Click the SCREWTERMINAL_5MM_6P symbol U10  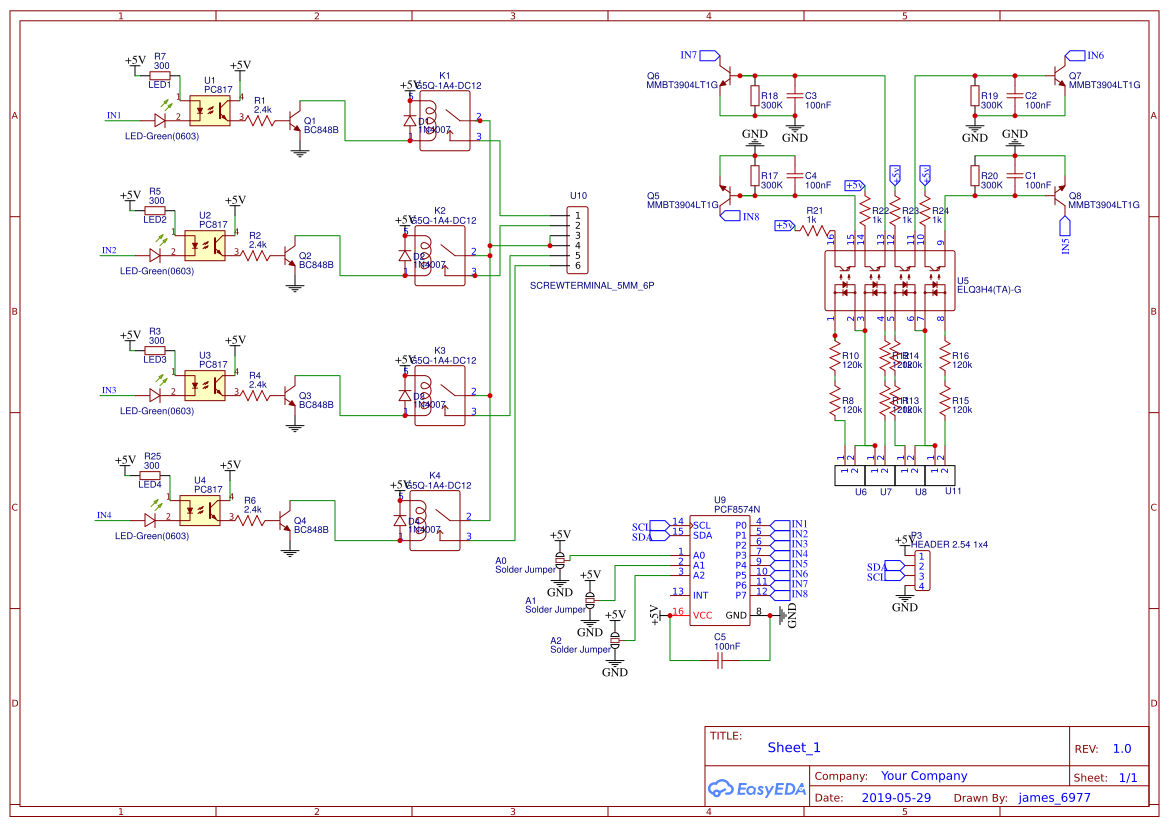575,240
